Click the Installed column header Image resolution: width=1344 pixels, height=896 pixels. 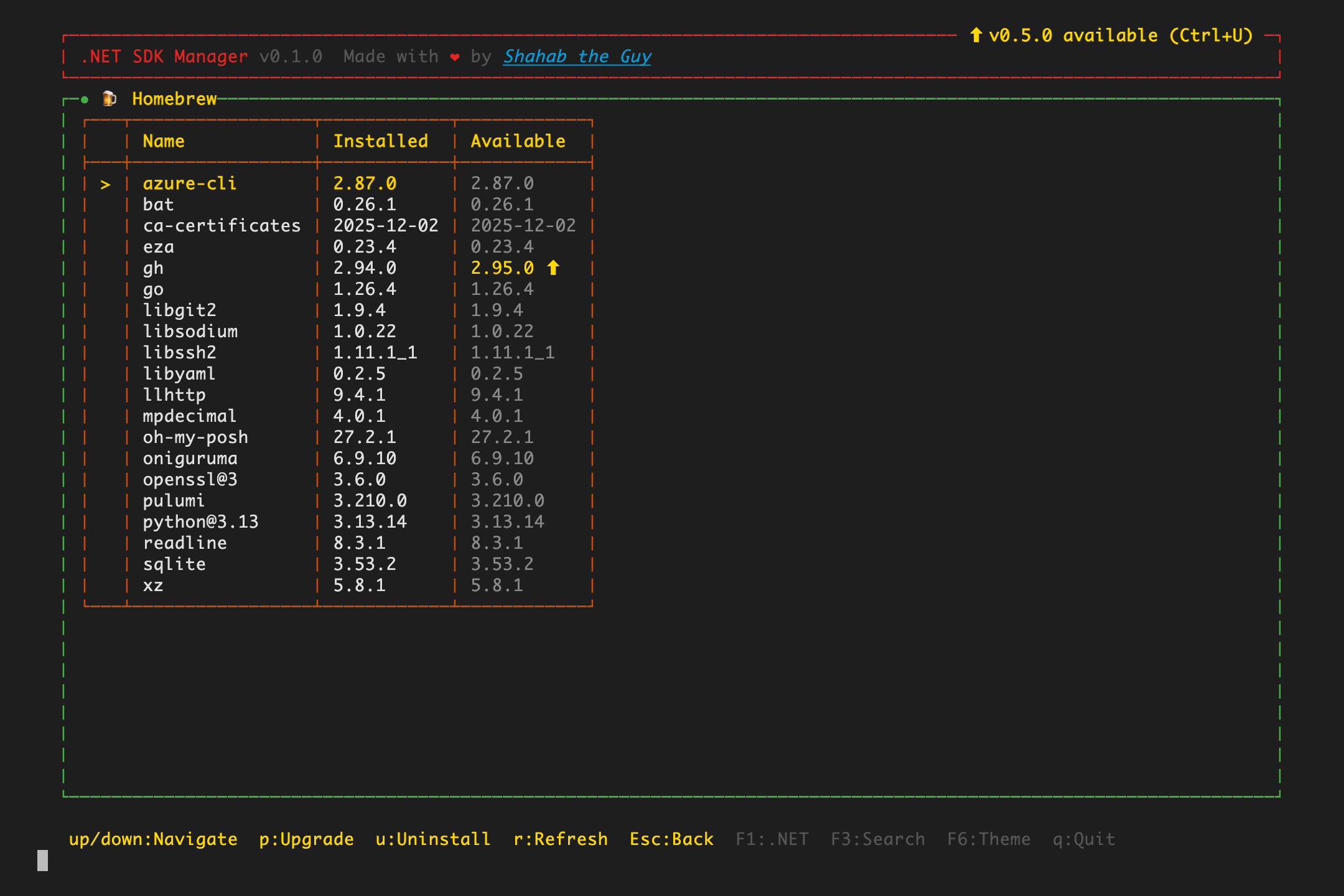pos(381,141)
